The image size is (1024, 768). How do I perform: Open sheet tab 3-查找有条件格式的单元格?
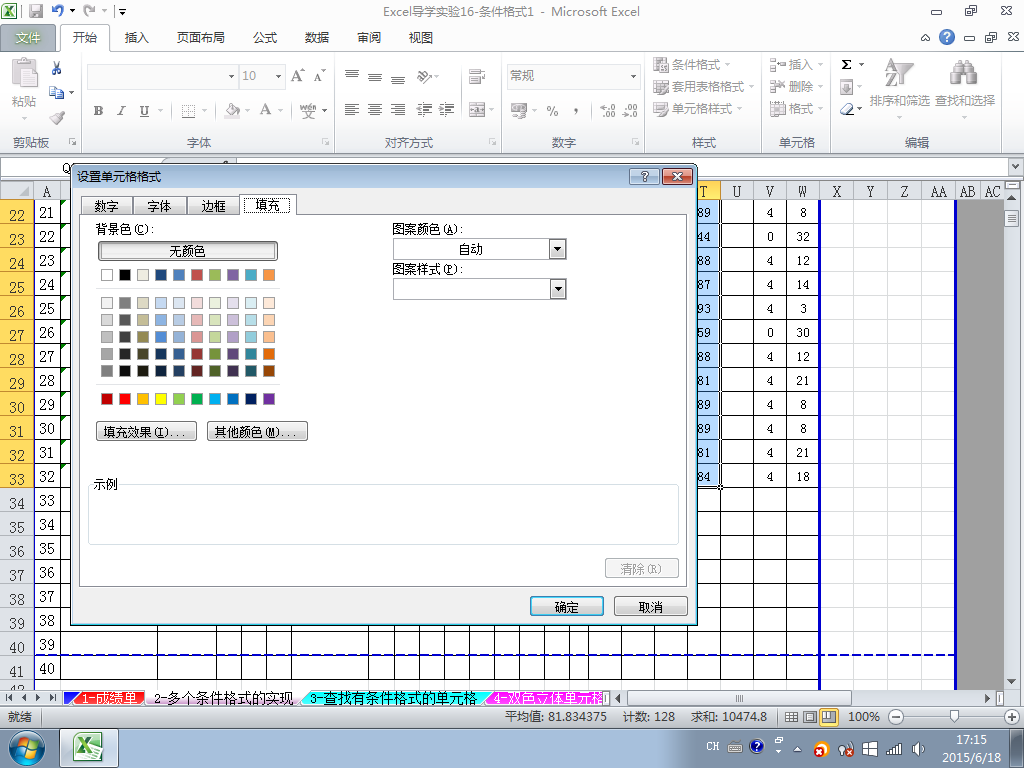click(394, 698)
